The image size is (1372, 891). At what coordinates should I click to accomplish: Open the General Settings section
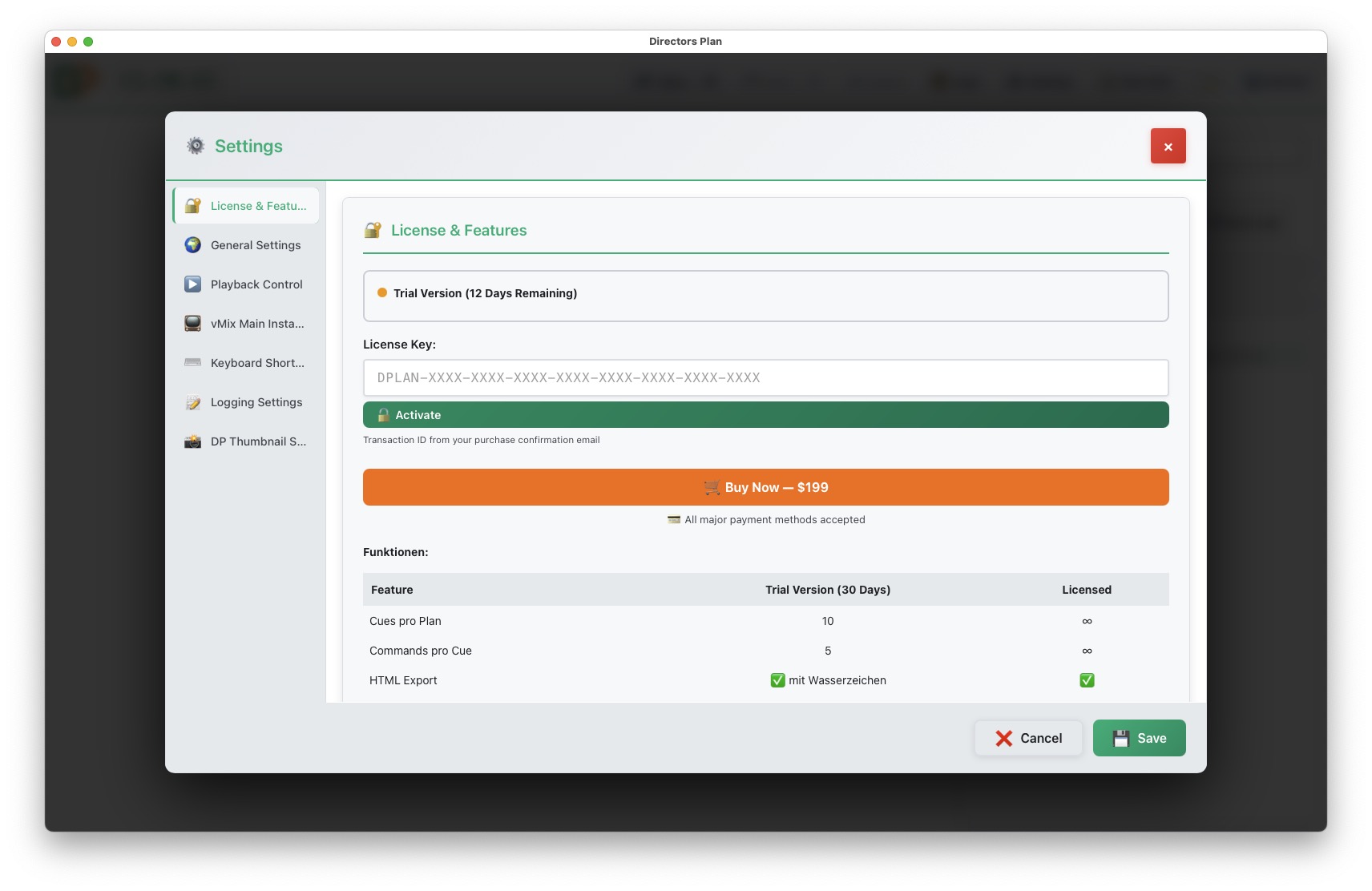coord(254,244)
